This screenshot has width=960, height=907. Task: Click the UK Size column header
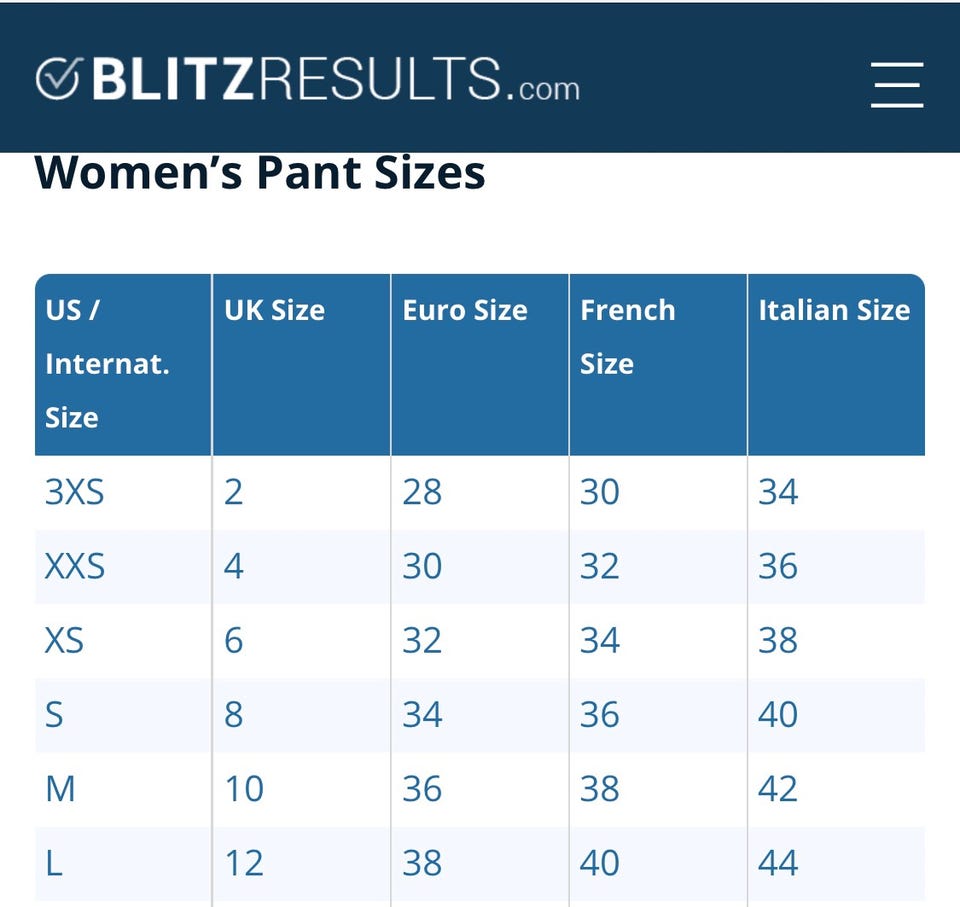click(x=274, y=310)
